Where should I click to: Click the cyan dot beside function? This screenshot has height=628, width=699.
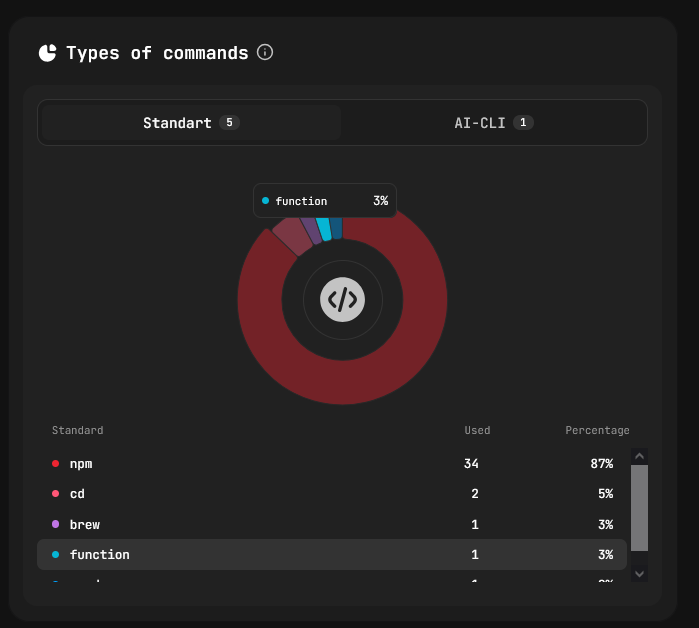point(55,554)
